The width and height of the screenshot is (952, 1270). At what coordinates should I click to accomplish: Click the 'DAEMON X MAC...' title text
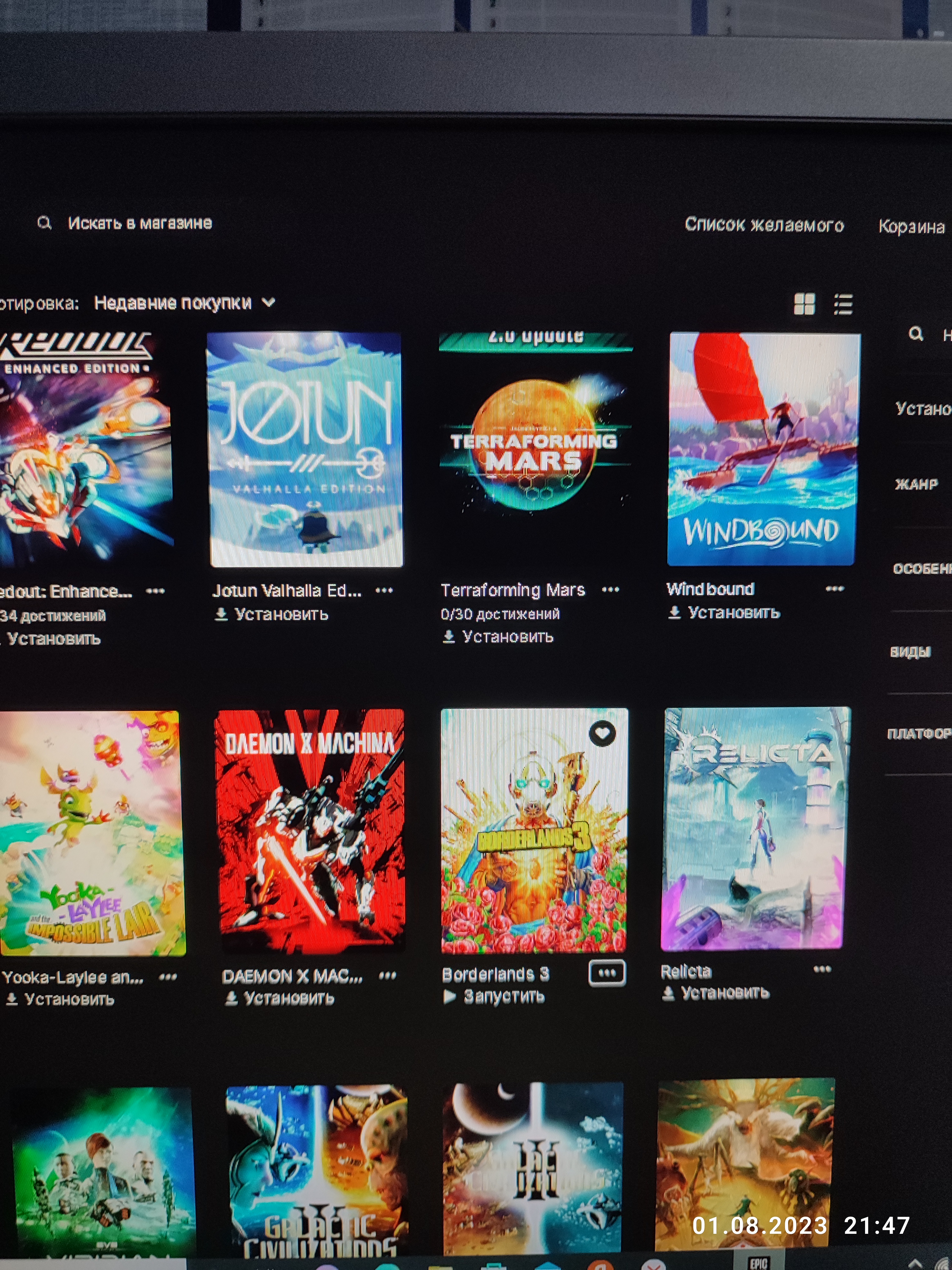click(293, 976)
